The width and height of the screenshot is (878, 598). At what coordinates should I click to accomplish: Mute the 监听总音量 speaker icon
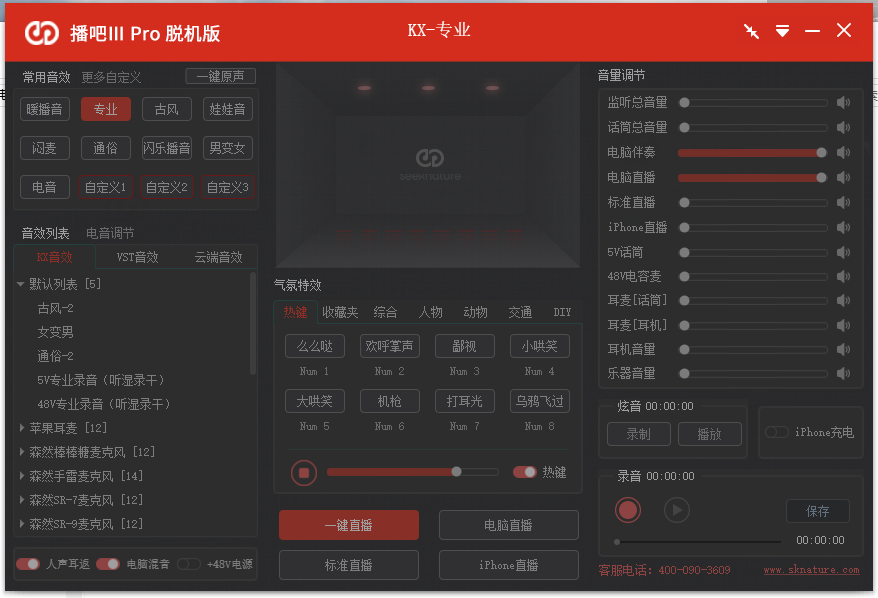(x=843, y=102)
